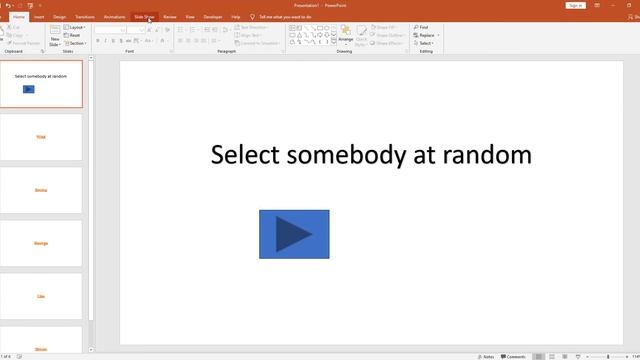Open the Design ribbon tab

pyautogui.click(x=60, y=17)
